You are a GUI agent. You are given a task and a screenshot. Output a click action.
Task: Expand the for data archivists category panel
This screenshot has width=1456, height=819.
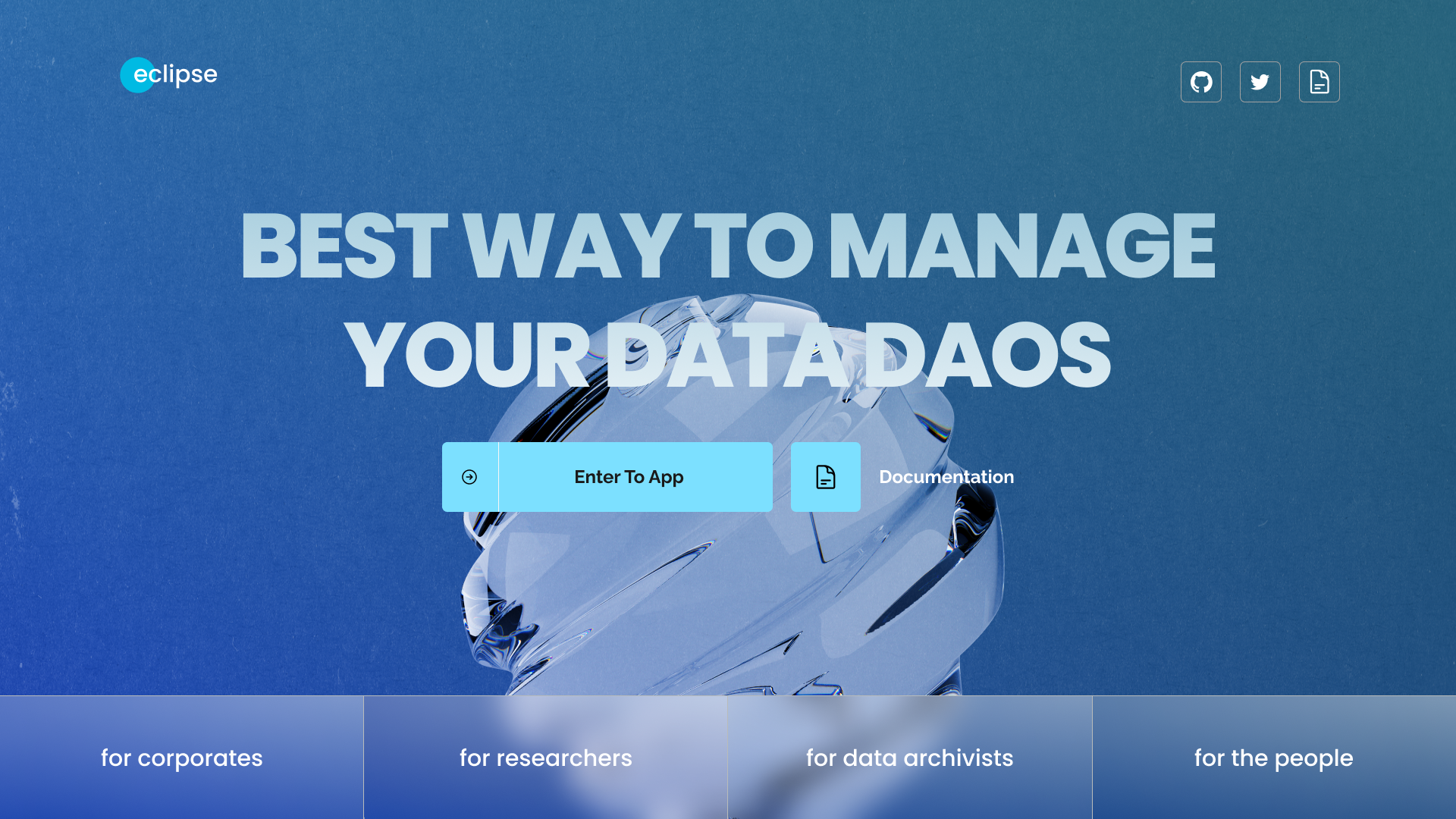click(910, 757)
